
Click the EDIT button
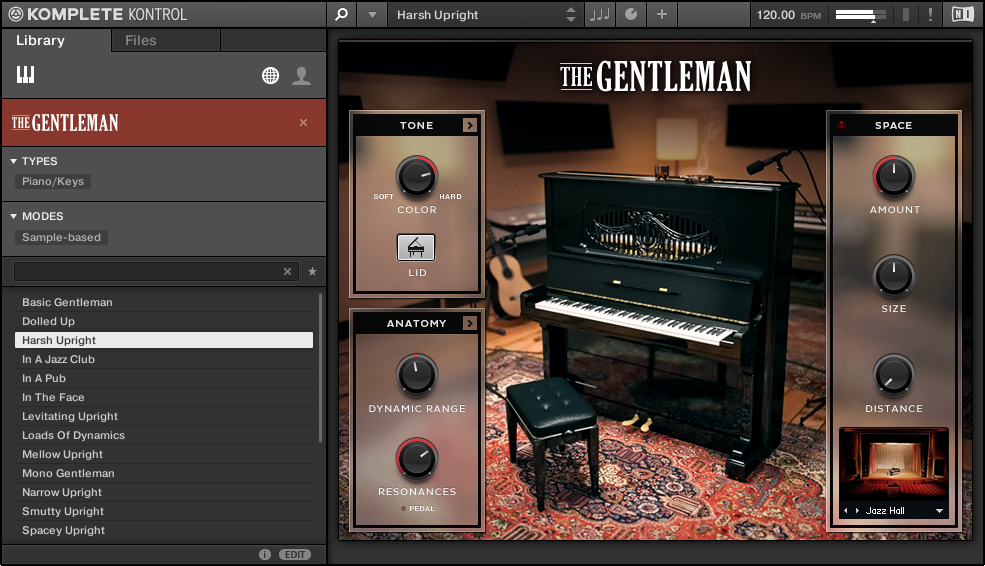point(295,555)
